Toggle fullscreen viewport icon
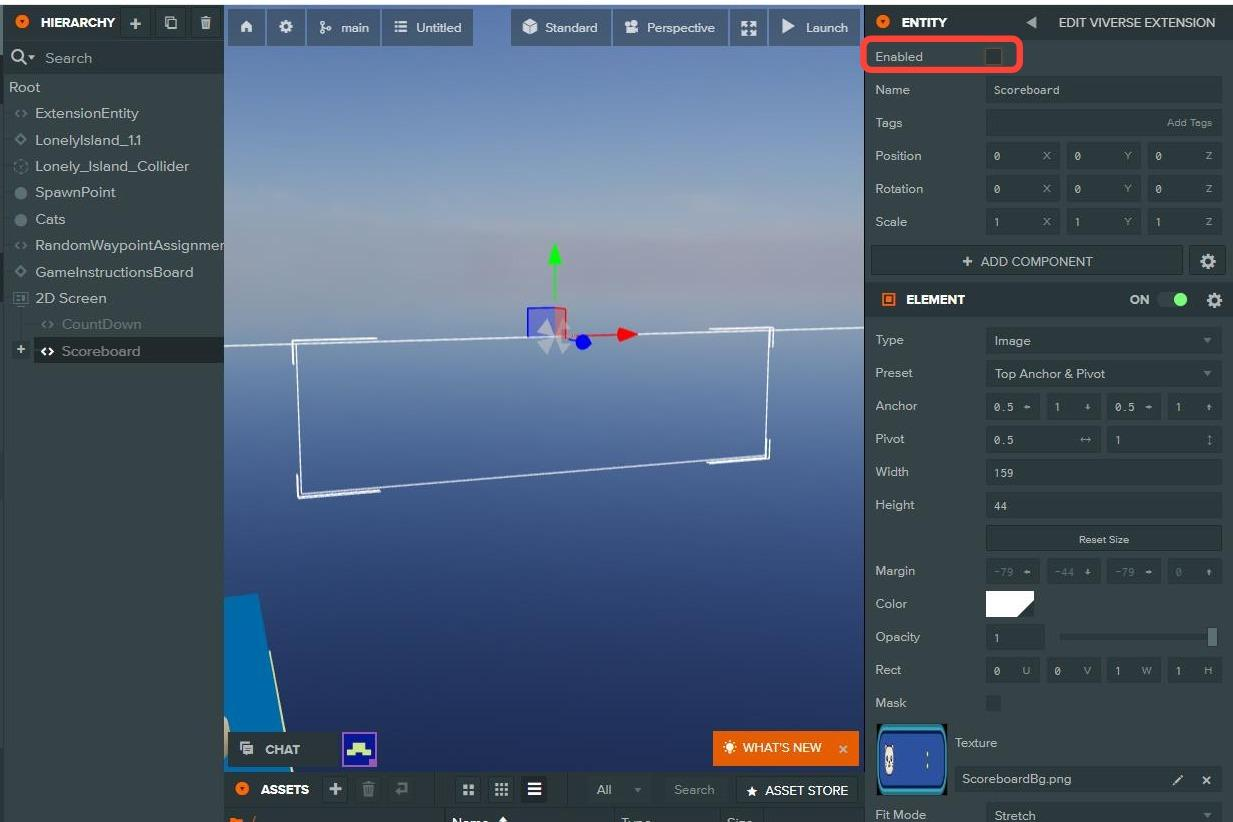The width and height of the screenshot is (1233, 822). [x=749, y=28]
